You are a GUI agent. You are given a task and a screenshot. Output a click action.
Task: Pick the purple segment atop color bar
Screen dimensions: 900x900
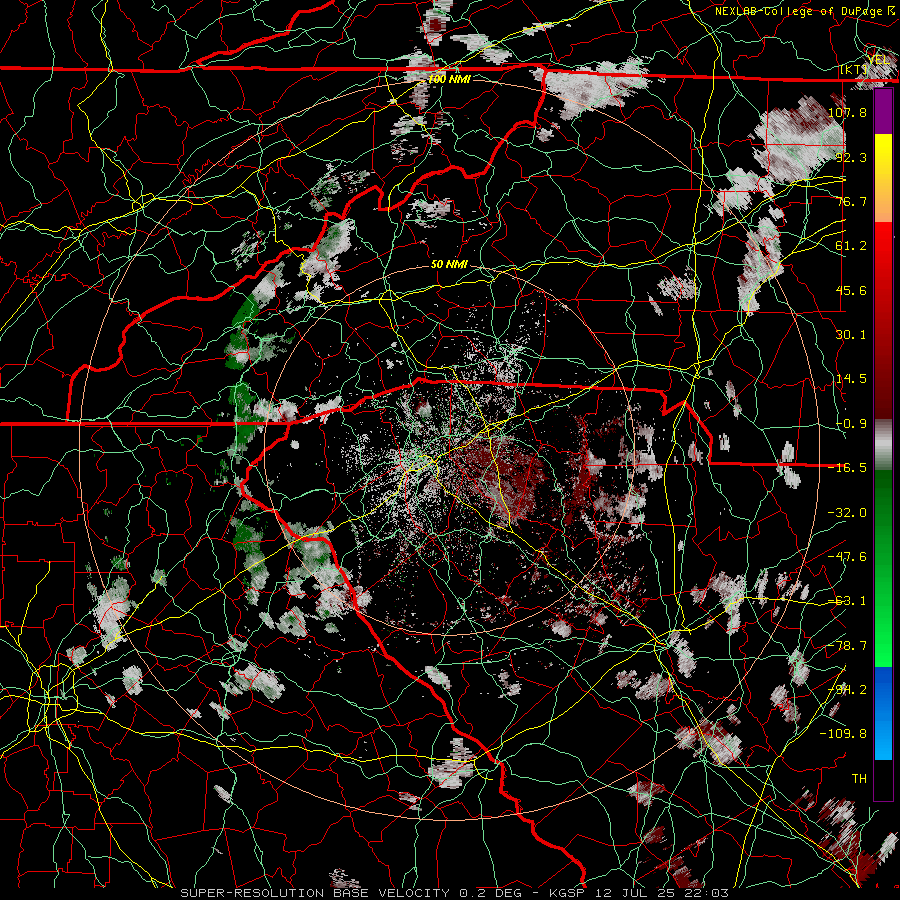pyautogui.click(x=883, y=111)
